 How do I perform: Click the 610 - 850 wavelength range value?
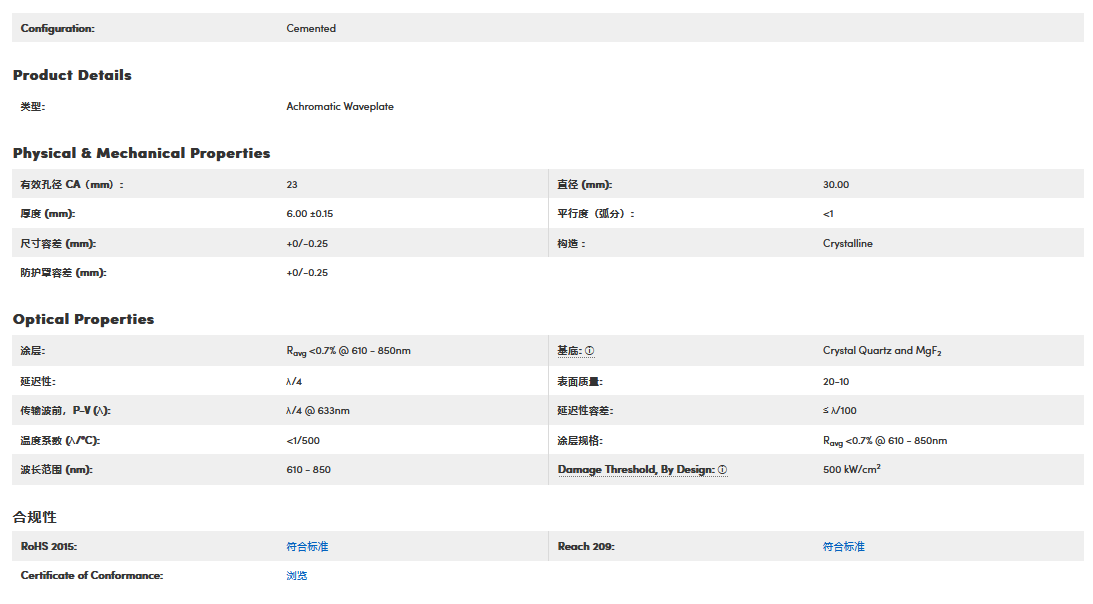308,470
